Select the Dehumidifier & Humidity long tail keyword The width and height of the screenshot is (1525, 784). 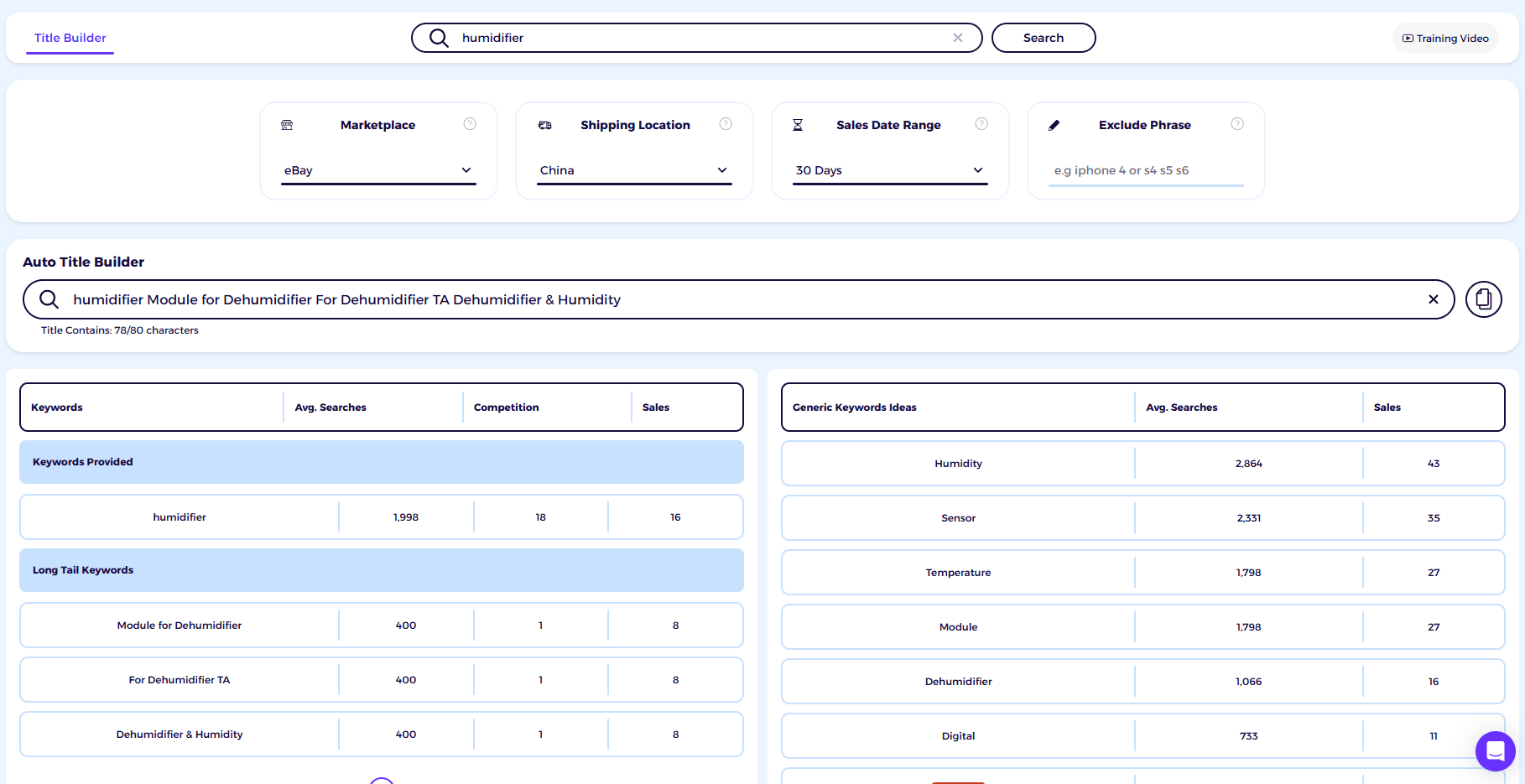pos(179,734)
